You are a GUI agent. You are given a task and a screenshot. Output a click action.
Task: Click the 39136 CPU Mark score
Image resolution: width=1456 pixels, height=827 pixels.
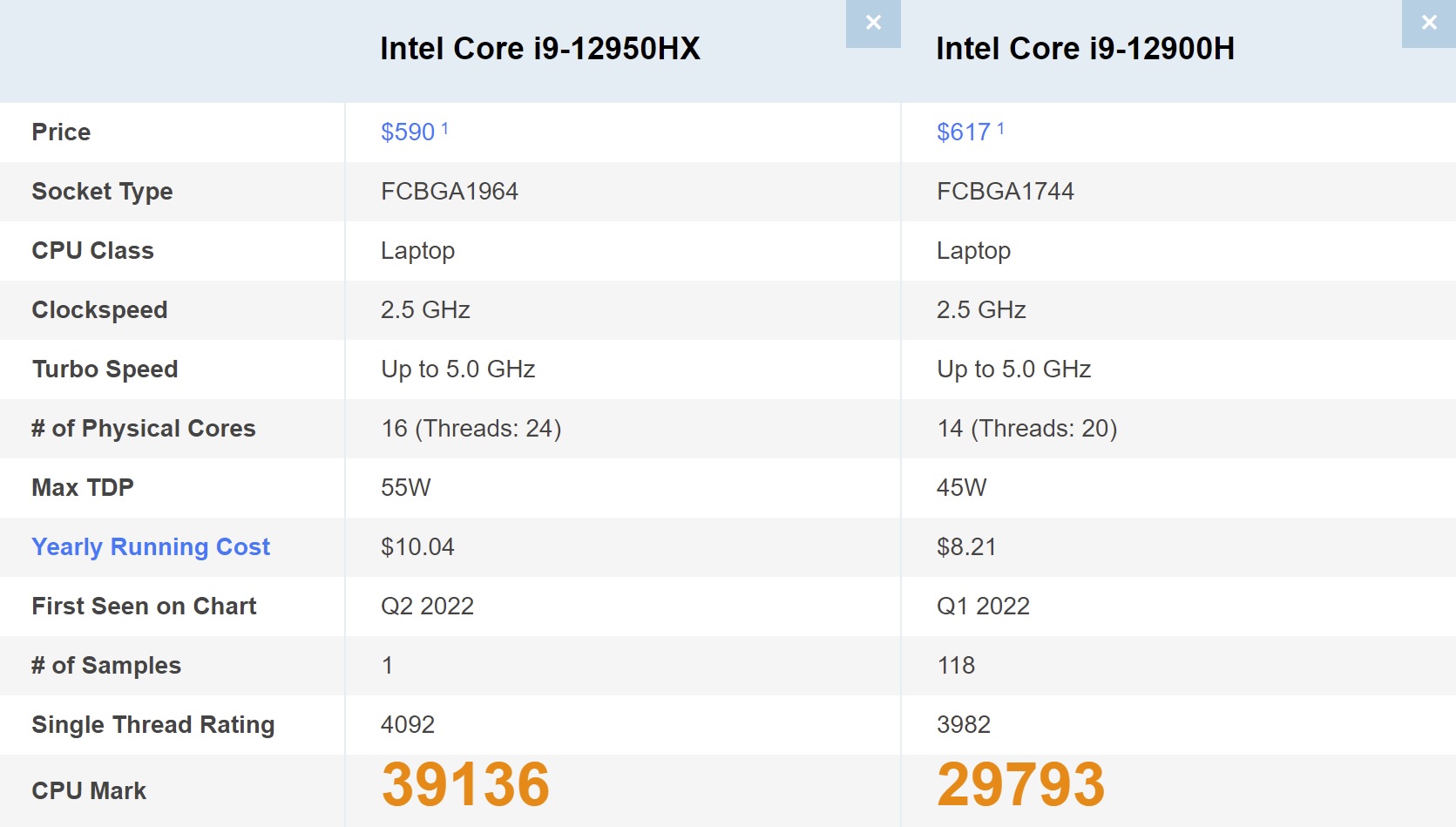pyautogui.click(x=465, y=784)
